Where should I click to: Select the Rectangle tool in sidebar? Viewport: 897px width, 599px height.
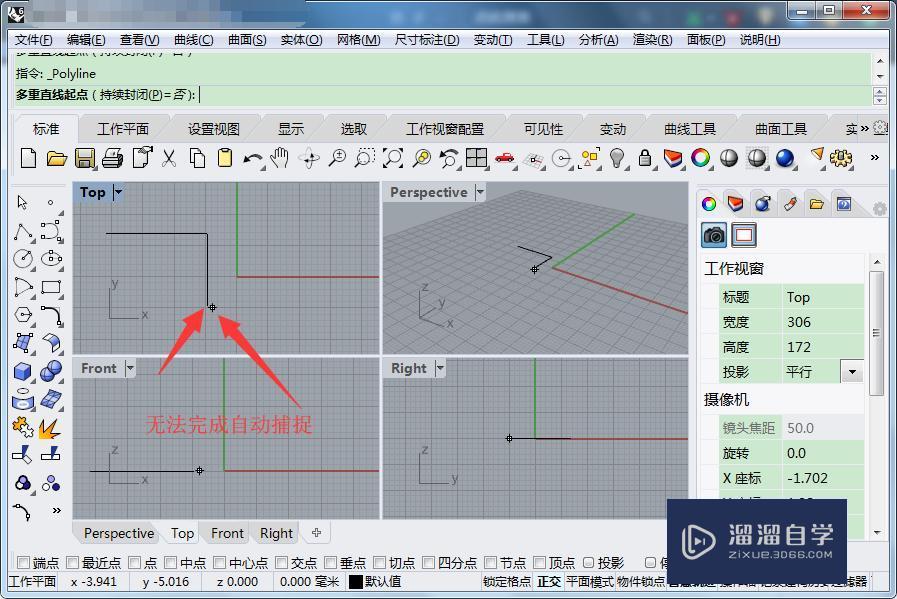[x=51, y=287]
